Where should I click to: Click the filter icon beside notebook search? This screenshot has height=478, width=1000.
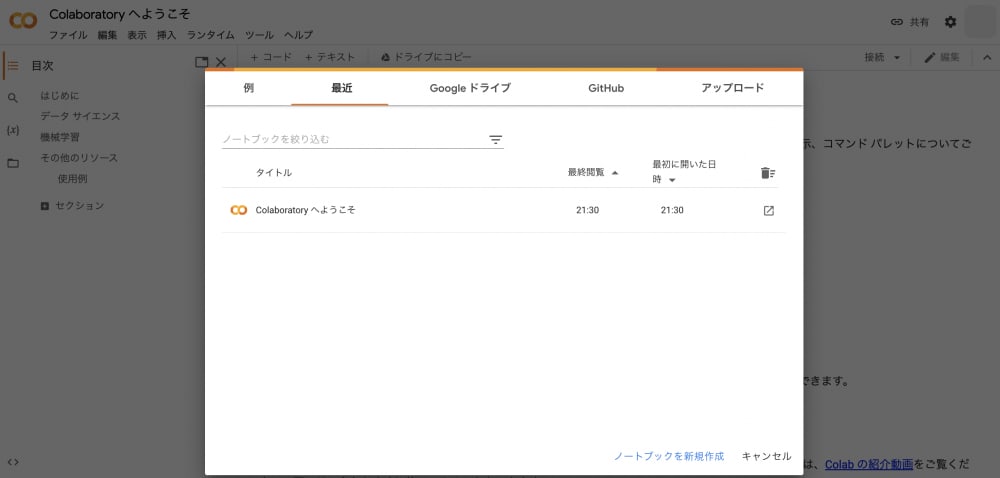(496, 140)
